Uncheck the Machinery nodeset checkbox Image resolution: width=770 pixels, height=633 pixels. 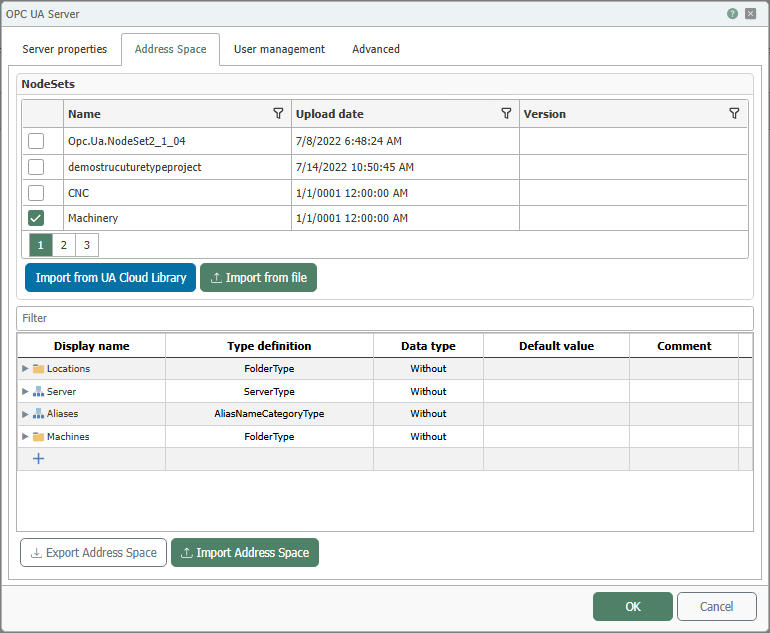point(36,218)
